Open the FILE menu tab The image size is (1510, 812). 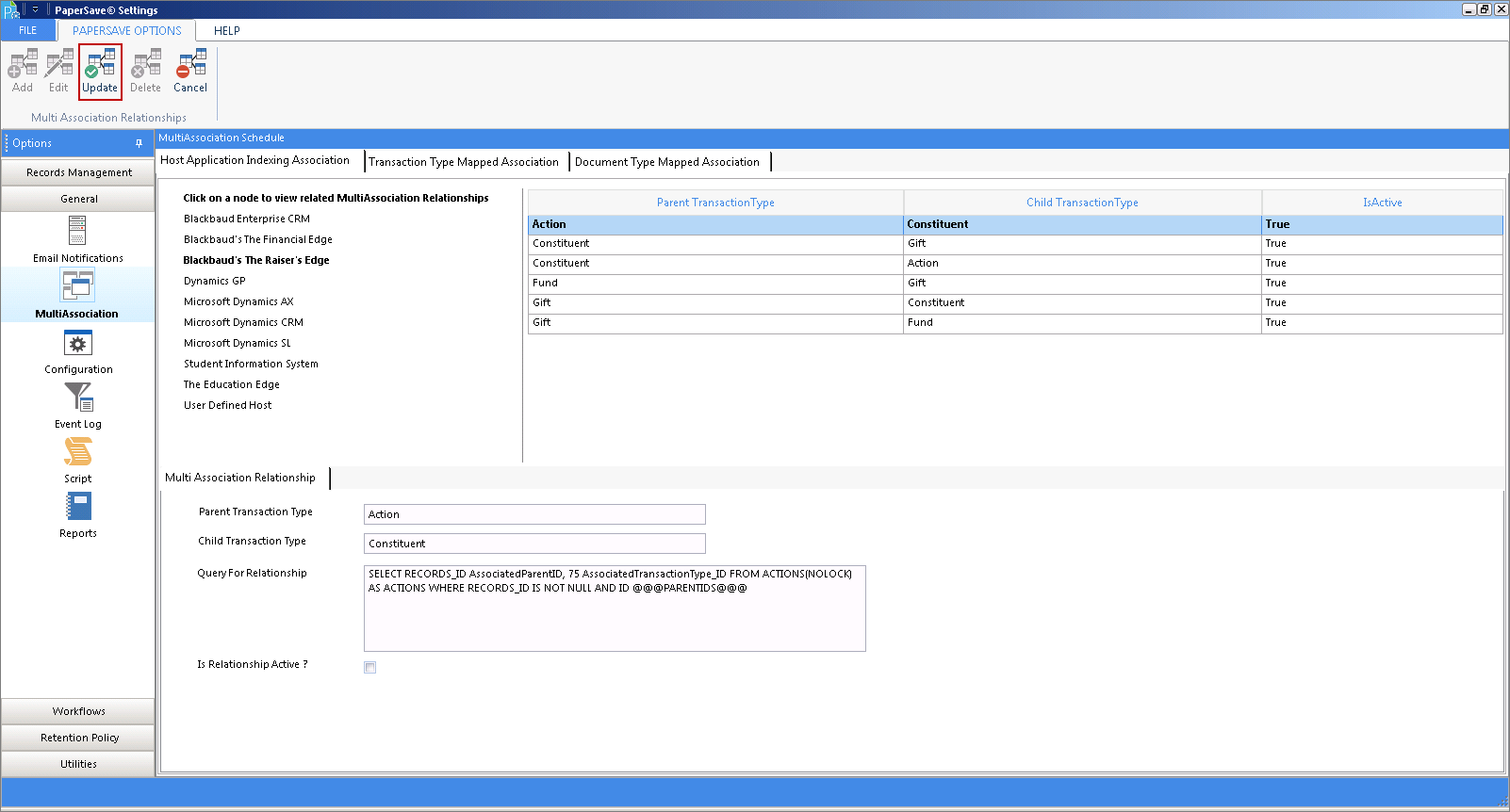(x=28, y=30)
